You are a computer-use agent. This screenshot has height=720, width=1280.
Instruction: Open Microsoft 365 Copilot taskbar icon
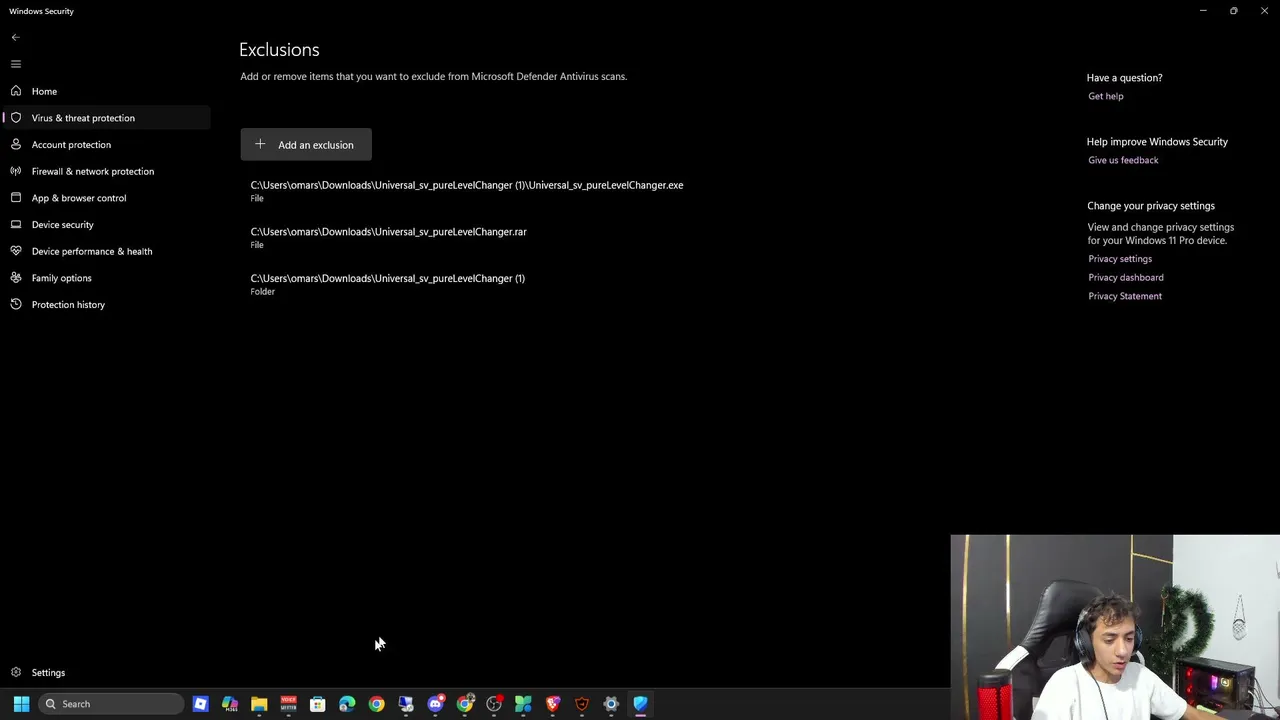click(x=230, y=704)
